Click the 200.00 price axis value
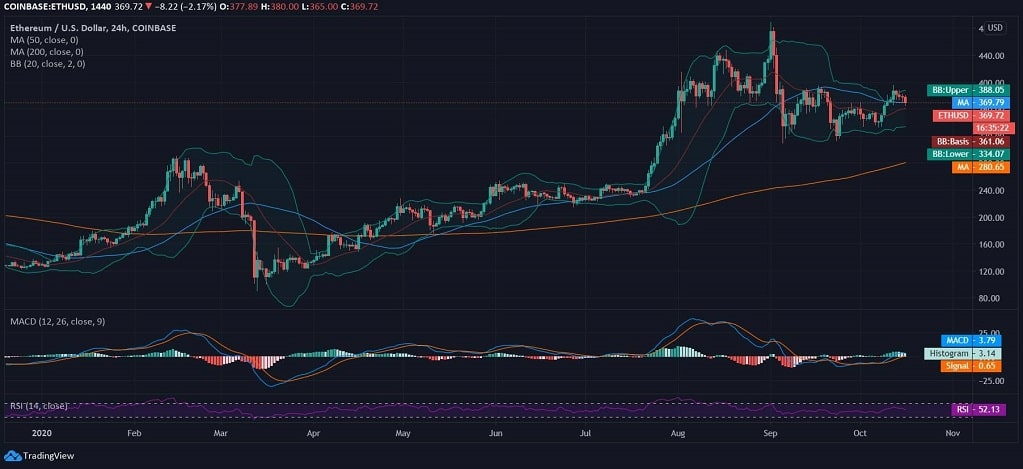 click(x=990, y=217)
